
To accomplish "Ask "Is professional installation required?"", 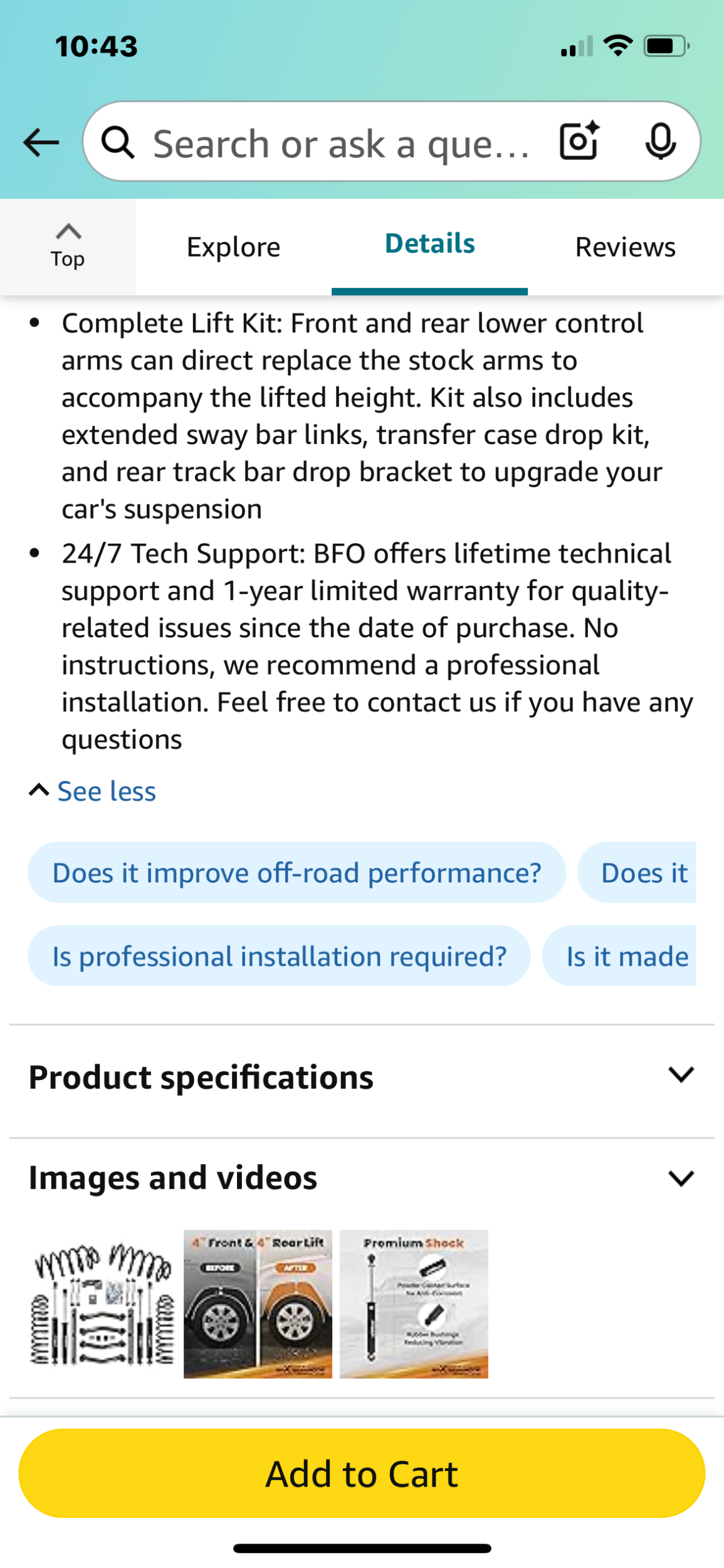I will pyautogui.click(x=279, y=956).
